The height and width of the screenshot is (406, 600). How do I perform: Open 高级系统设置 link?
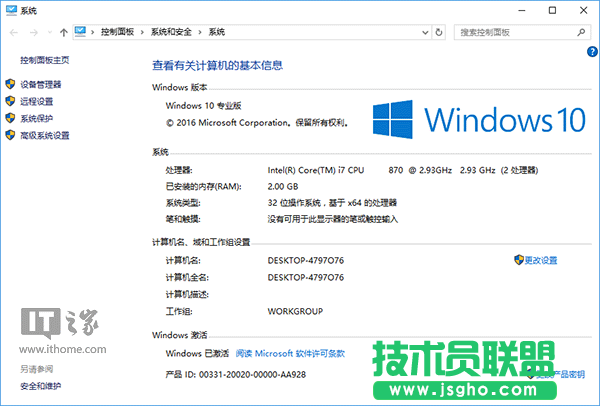click(45, 135)
